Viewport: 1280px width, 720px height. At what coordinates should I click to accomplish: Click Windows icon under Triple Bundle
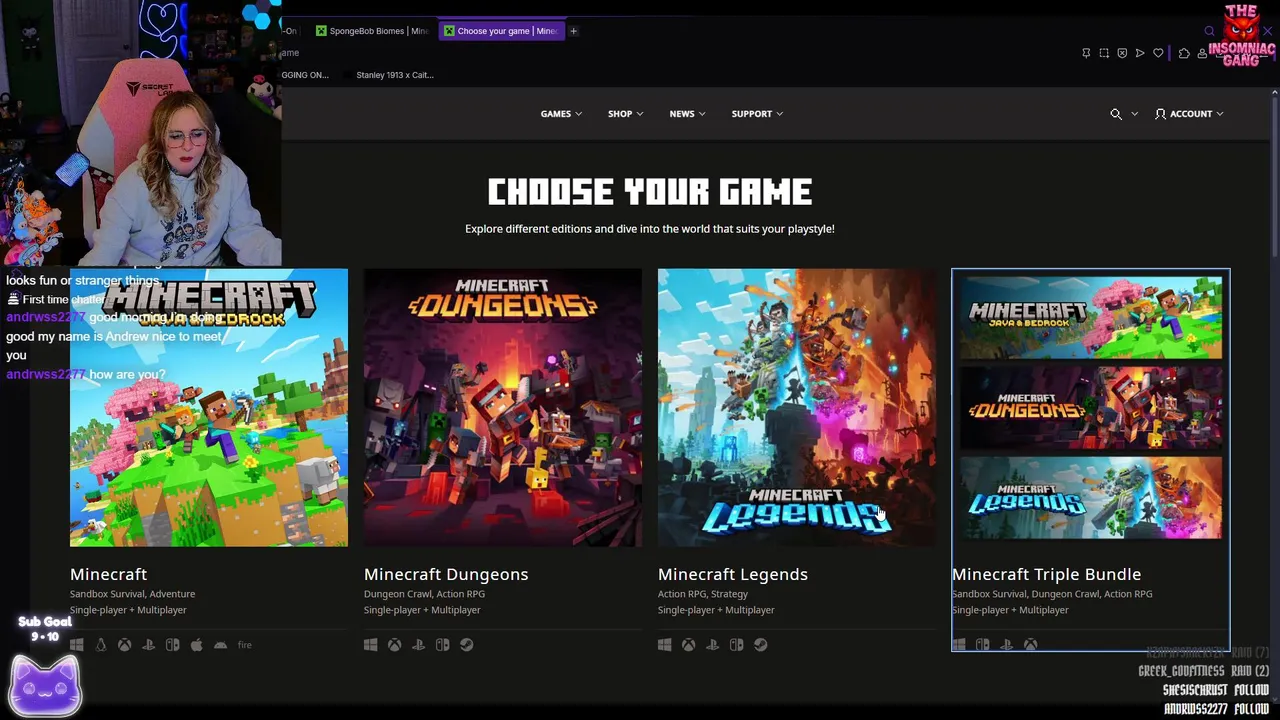(959, 645)
